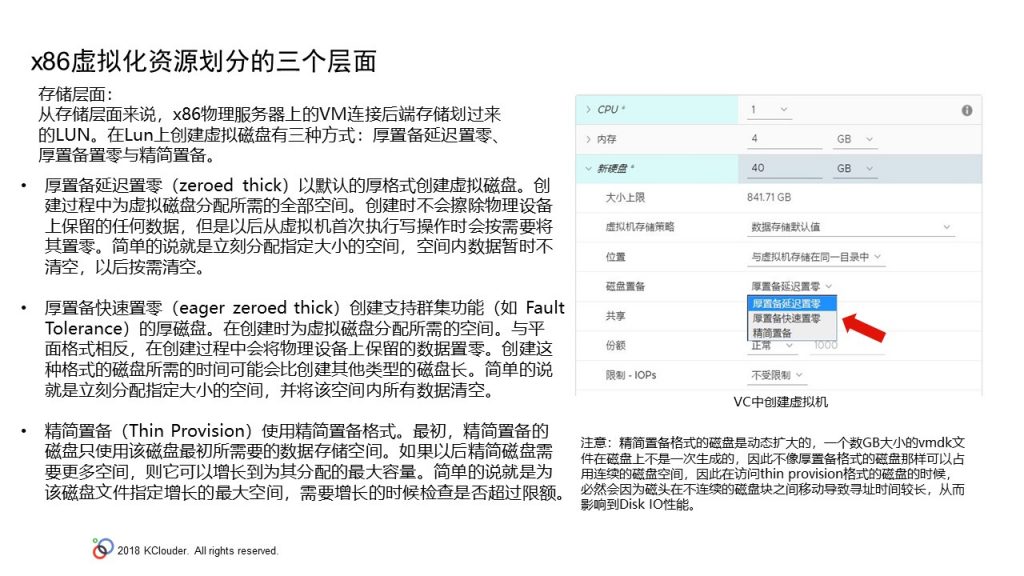Click the disabled shares value field 1000
The height and width of the screenshot is (576, 1024).
click(x=847, y=345)
